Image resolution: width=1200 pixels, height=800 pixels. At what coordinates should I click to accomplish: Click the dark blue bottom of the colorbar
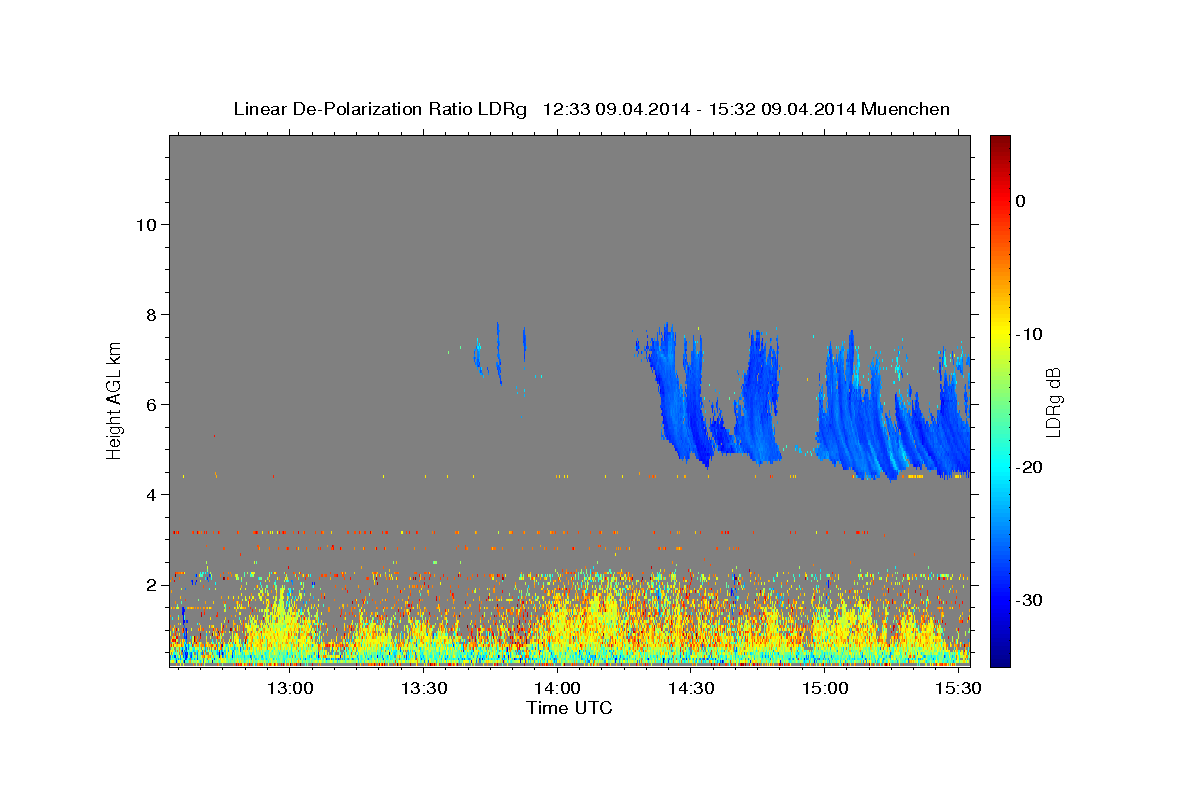click(1000, 655)
